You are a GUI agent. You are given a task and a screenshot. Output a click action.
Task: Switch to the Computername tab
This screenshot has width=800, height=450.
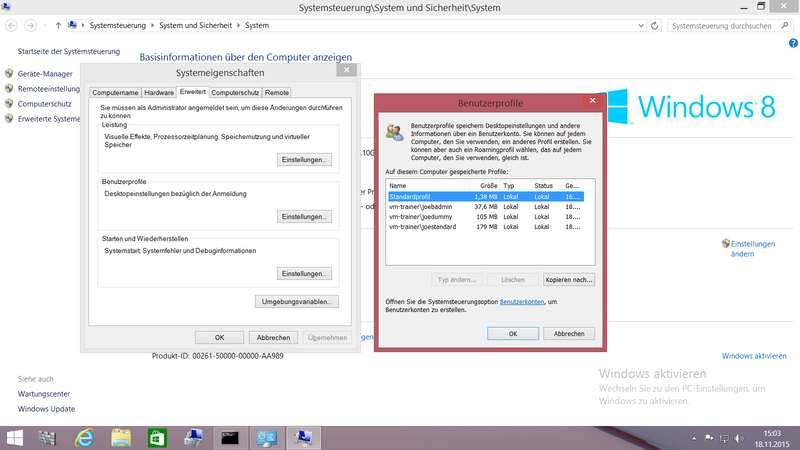(x=115, y=92)
